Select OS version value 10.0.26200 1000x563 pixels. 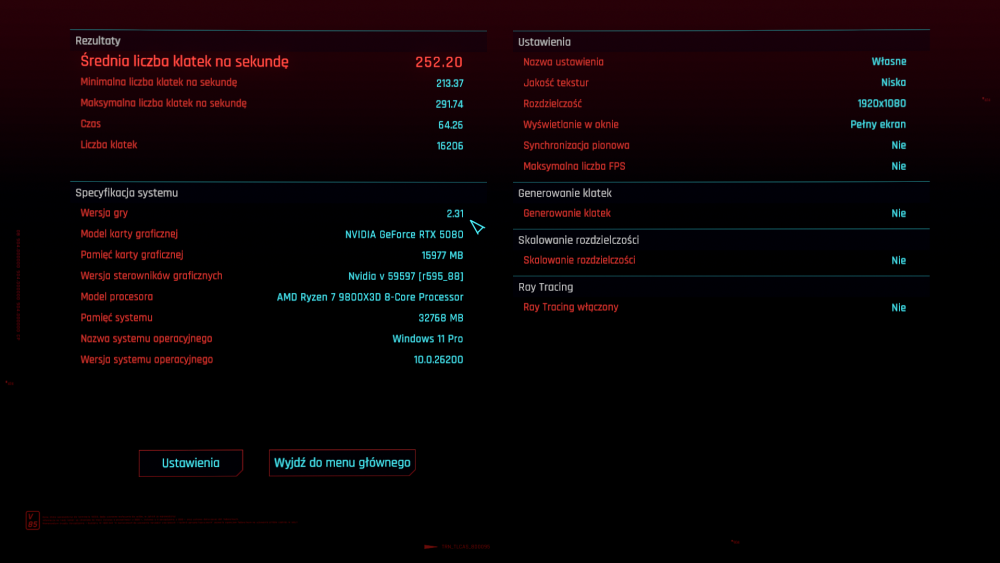click(x=438, y=360)
